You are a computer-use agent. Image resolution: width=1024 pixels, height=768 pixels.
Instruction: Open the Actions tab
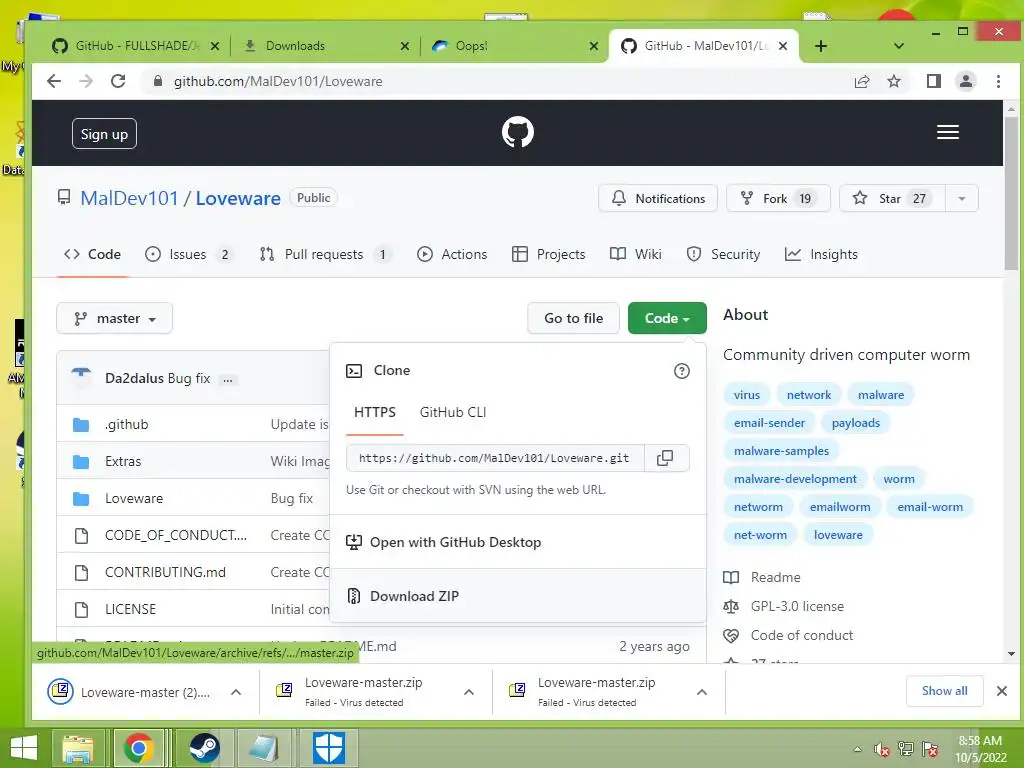[x=452, y=254]
